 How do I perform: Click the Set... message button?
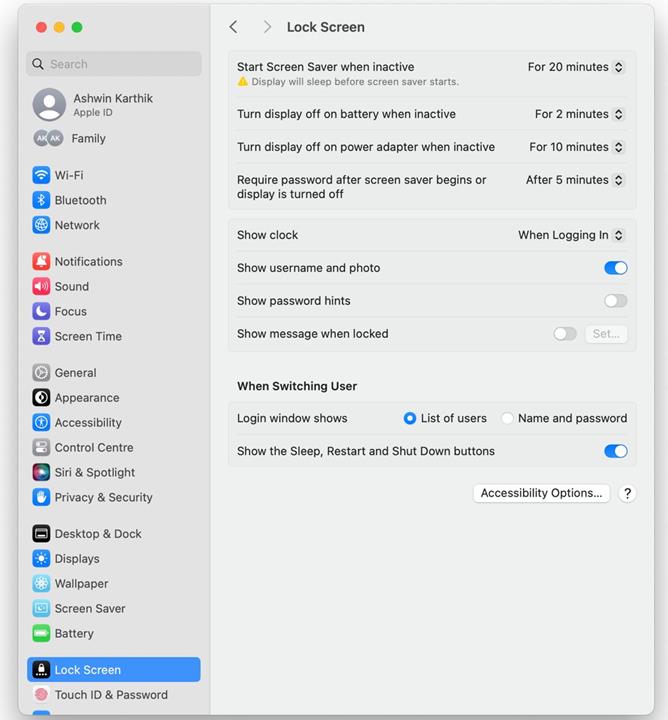point(606,334)
